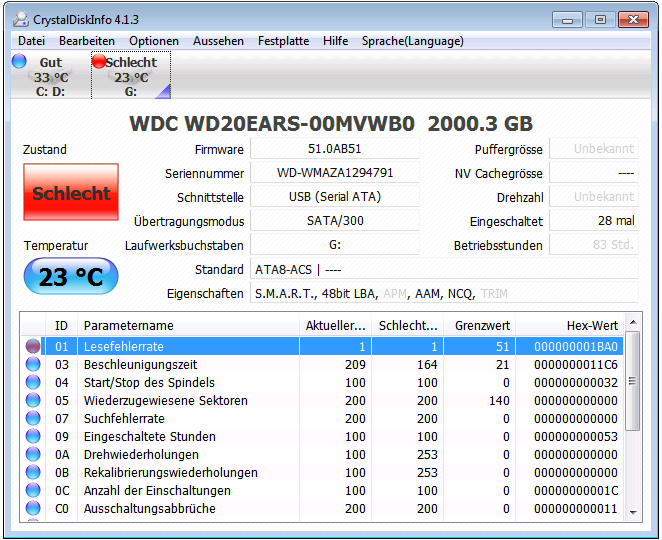The width and height of the screenshot is (662, 540).
Task: Click the Laufwerksbuchstaben G: field
Action: click(335, 245)
